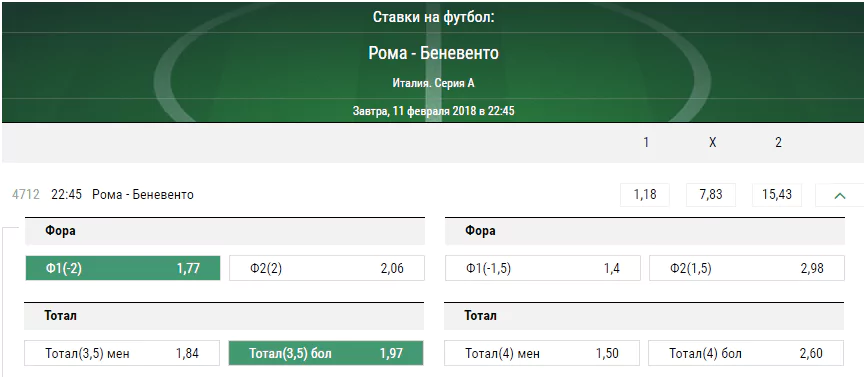The height and width of the screenshot is (377, 864).
Task: Select draw odds 7,83
Action: click(x=711, y=195)
